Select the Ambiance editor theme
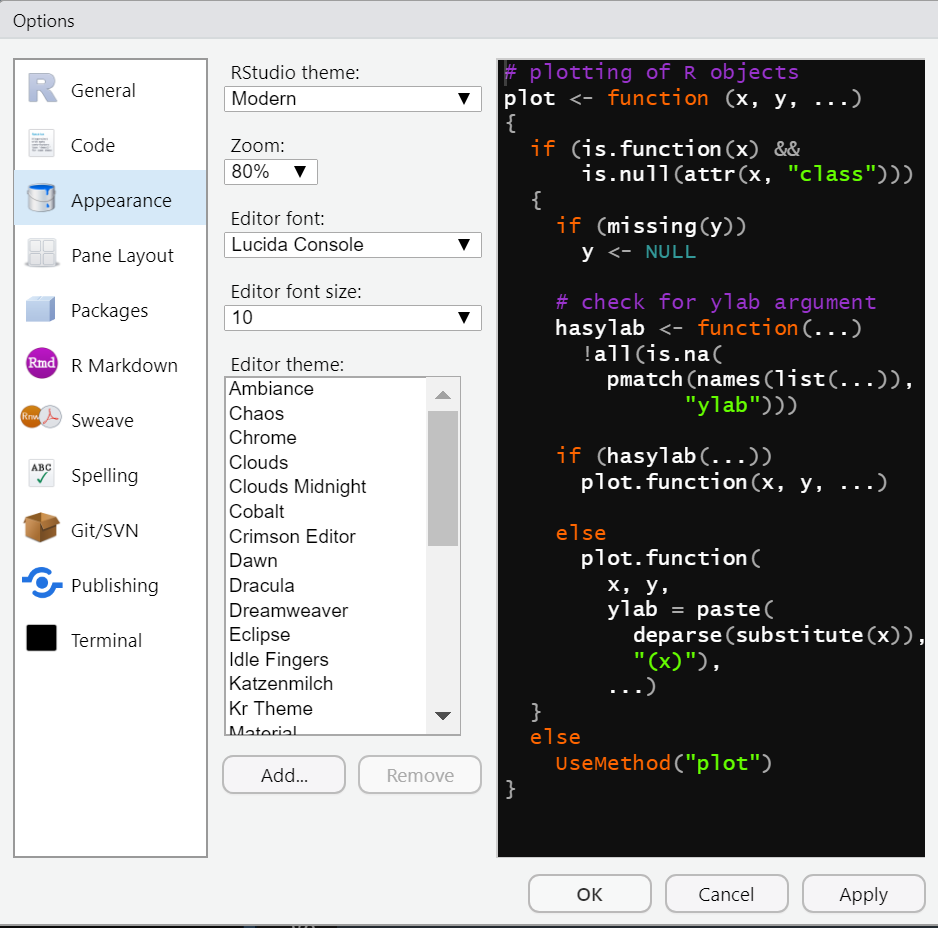 click(326, 389)
